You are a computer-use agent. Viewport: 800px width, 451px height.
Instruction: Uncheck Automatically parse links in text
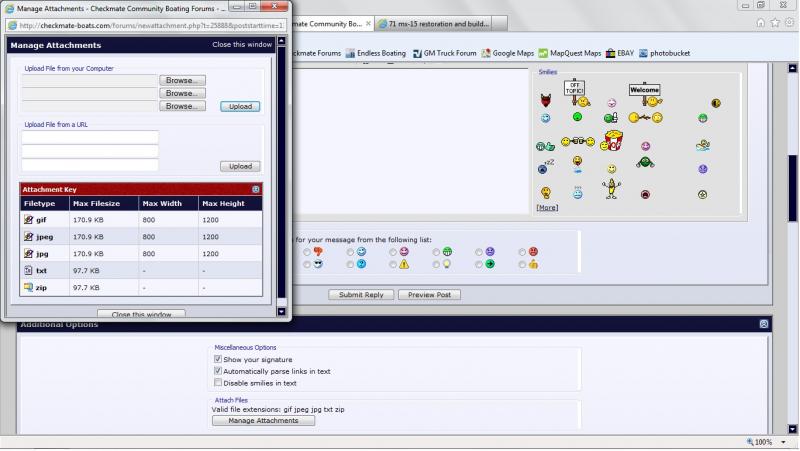pos(218,371)
